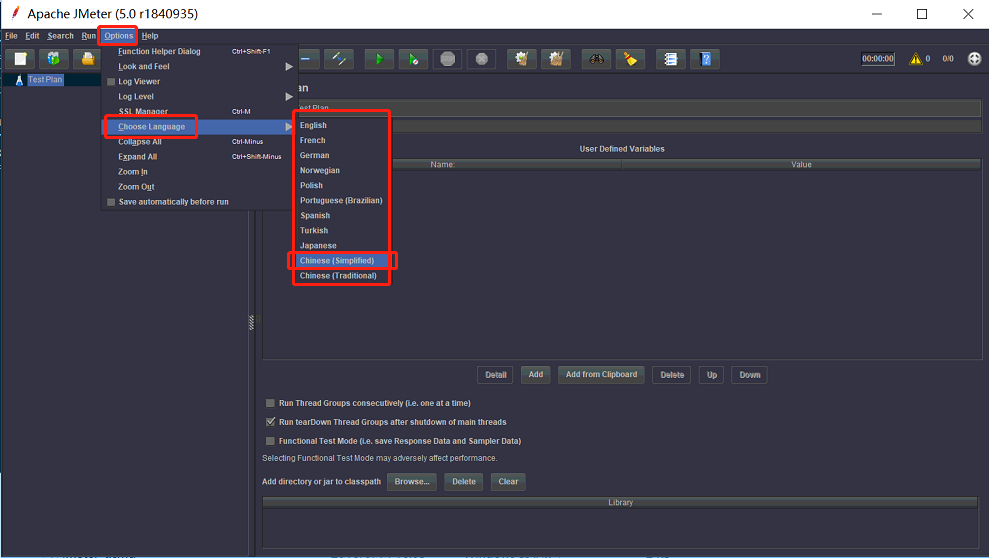
Task: Click the Add variable button
Action: pyautogui.click(x=535, y=375)
